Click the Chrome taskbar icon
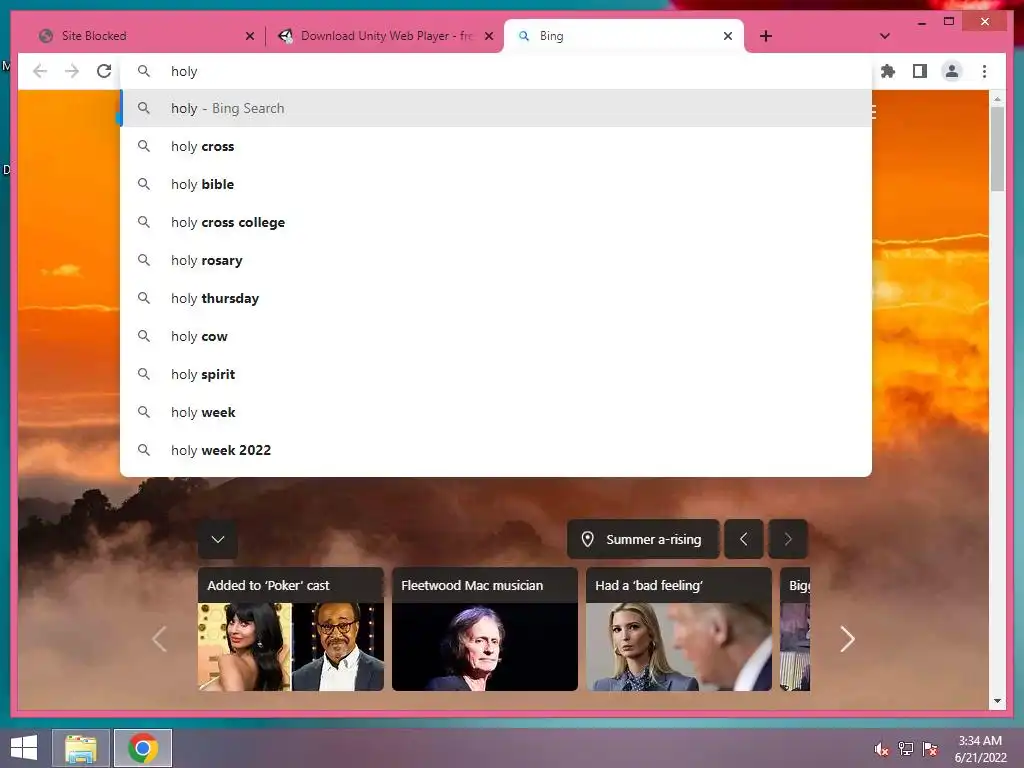This screenshot has width=1024, height=768. (x=143, y=748)
